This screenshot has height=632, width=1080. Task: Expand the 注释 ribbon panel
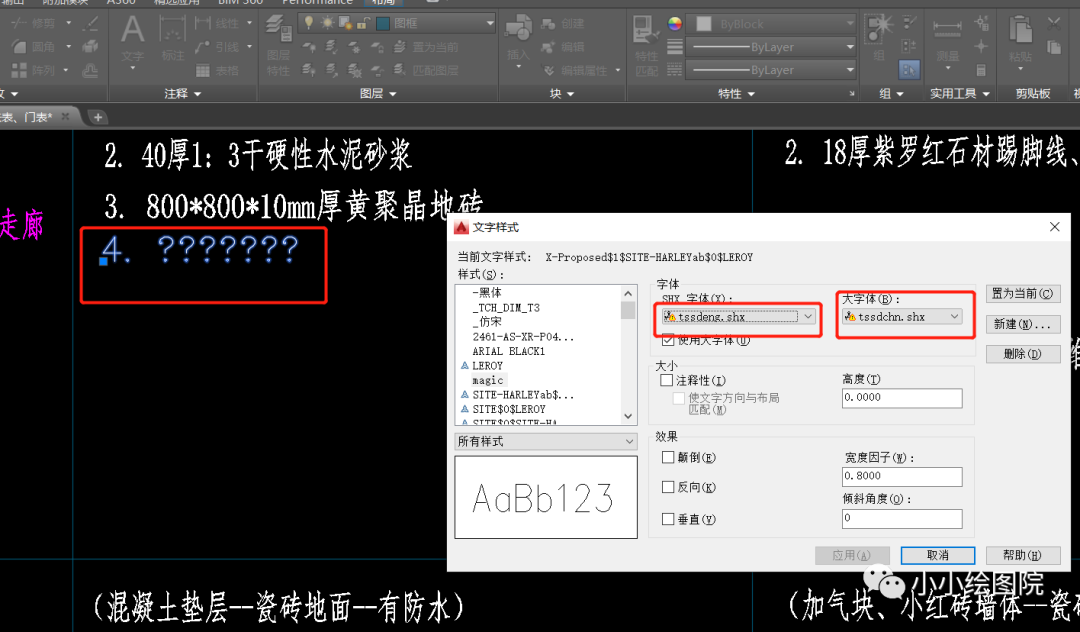[x=183, y=94]
